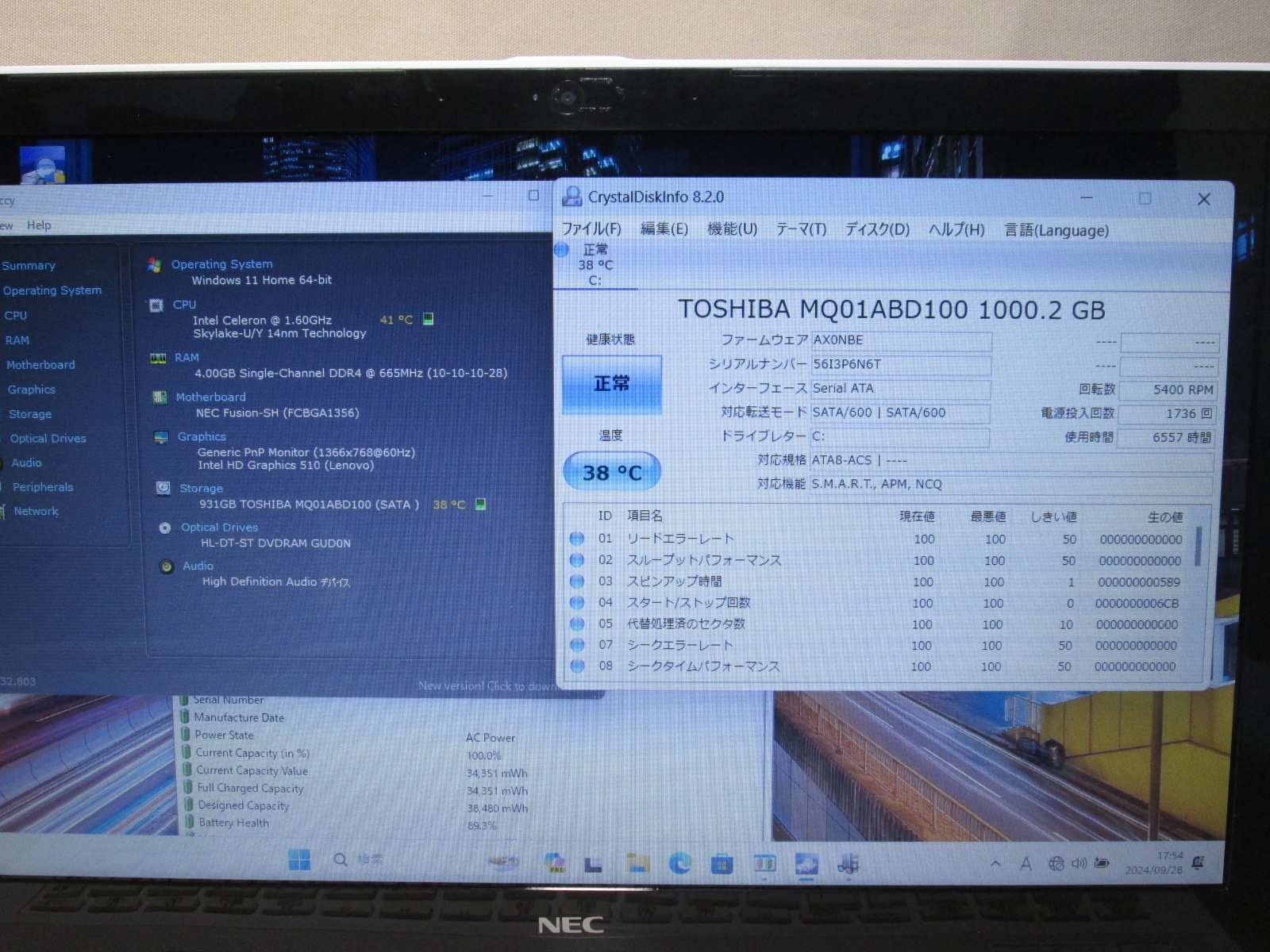Select Motherboard in Speccy sidebar
The width and height of the screenshot is (1270, 952).
(x=40, y=365)
